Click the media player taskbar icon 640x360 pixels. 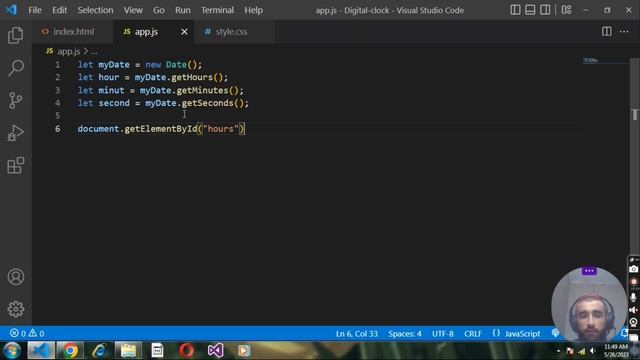pos(244,351)
